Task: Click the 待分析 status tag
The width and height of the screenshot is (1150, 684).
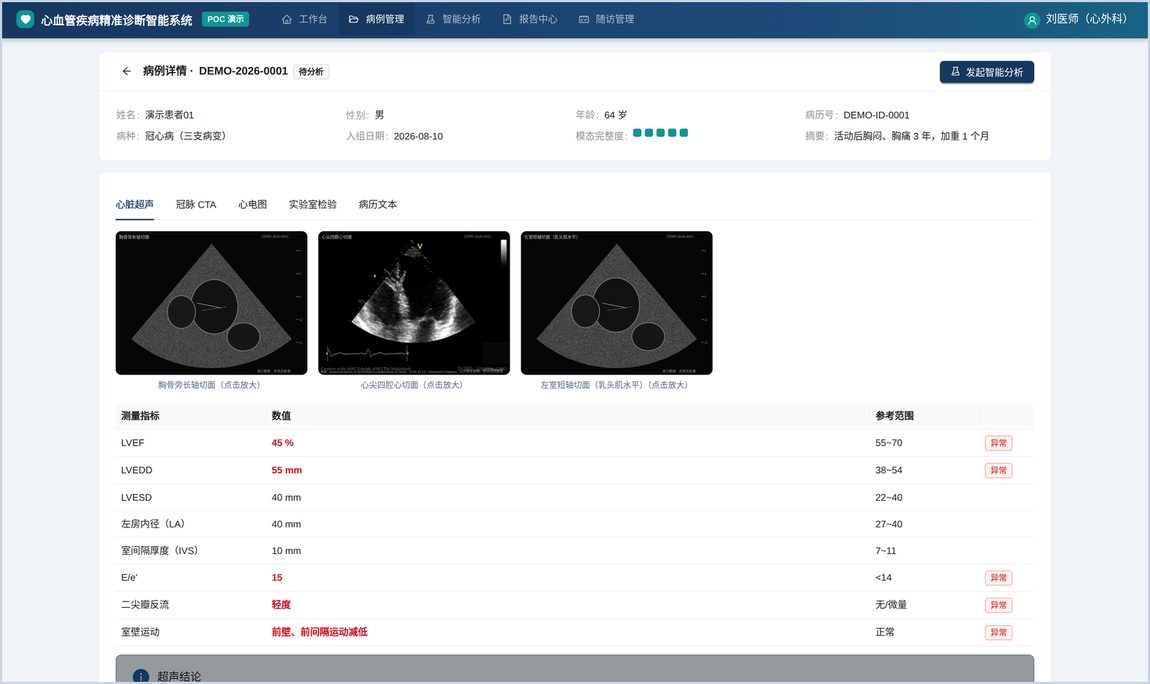Action: coord(311,72)
